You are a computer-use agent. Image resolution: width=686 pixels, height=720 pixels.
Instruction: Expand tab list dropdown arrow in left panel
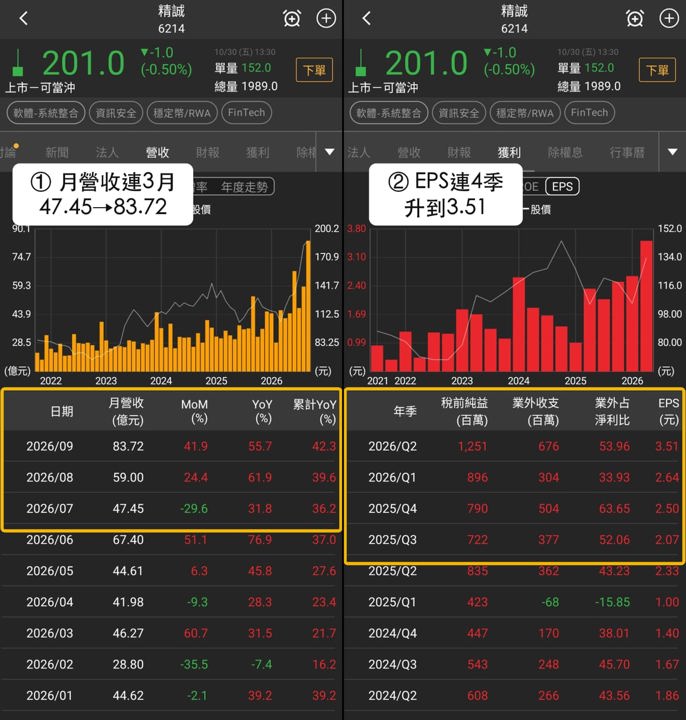(x=330, y=152)
